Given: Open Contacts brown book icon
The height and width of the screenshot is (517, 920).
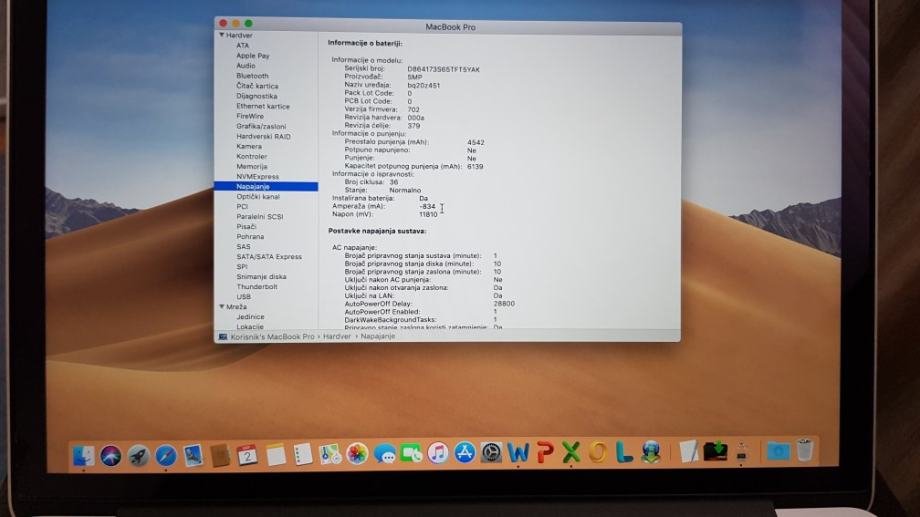Looking at the screenshot, I should tap(220, 455).
